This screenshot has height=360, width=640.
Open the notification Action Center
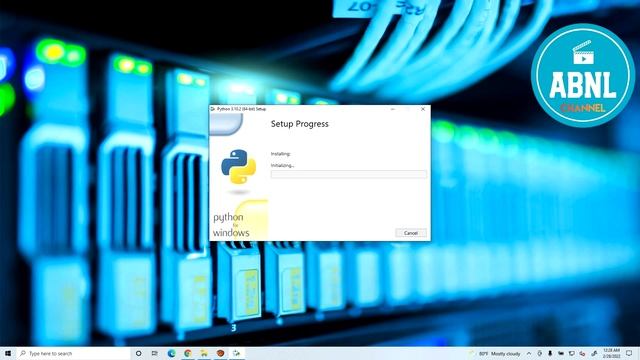tap(629, 353)
